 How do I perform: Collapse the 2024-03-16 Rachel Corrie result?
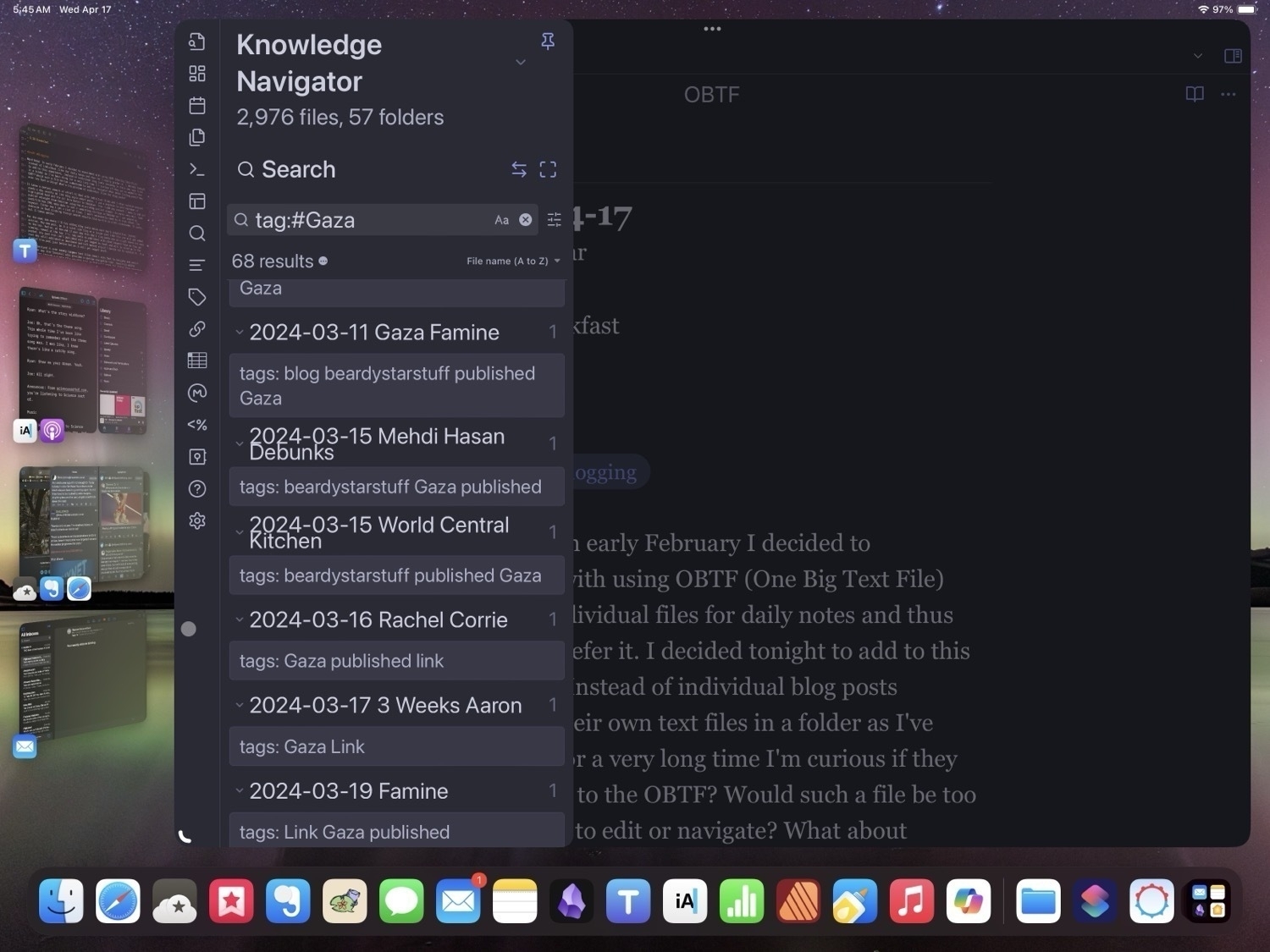point(240,619)
